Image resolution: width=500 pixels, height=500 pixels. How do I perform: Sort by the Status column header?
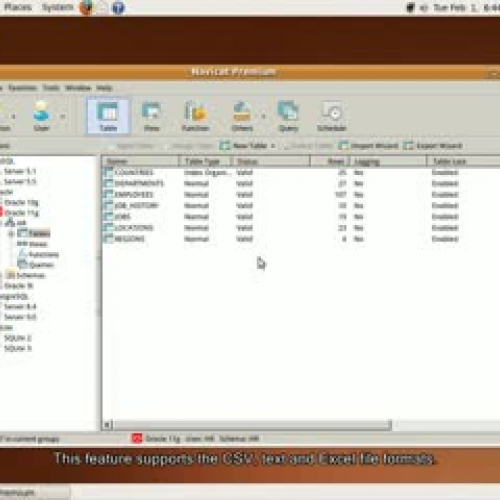click(x=271, y=161)
